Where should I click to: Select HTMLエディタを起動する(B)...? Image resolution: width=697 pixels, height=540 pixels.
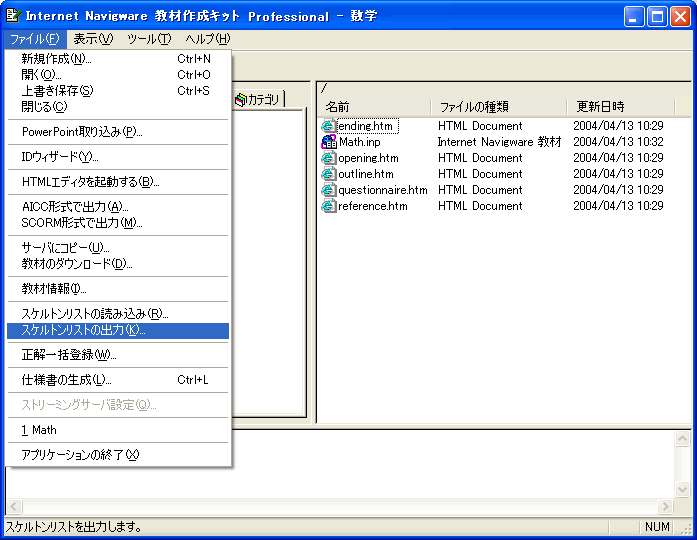click(x=118, y=182)
